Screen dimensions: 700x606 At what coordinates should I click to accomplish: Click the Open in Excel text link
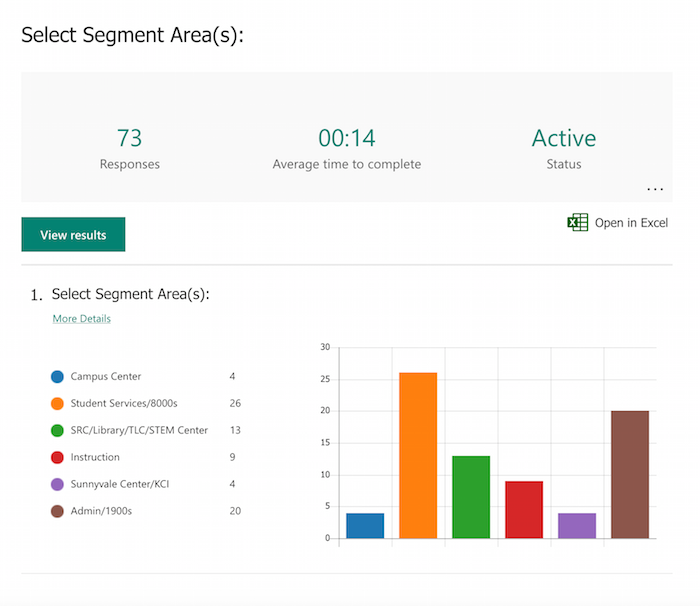click(x=631, y=223)
